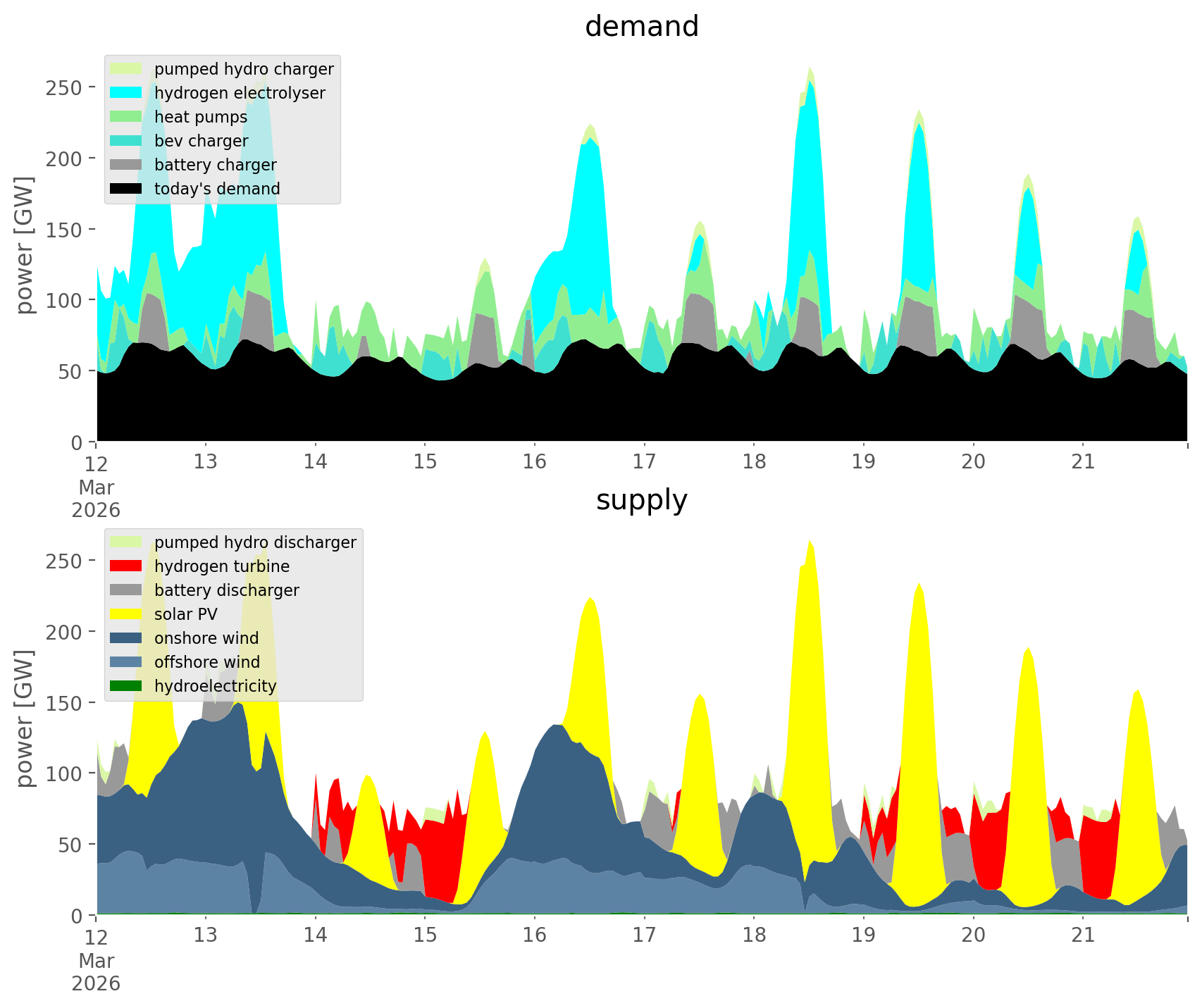Click the solar PV yellow legend swatch
The height and width of the screenshot is (1008, 1202).
pyautogui.click(x=126, y=614)
